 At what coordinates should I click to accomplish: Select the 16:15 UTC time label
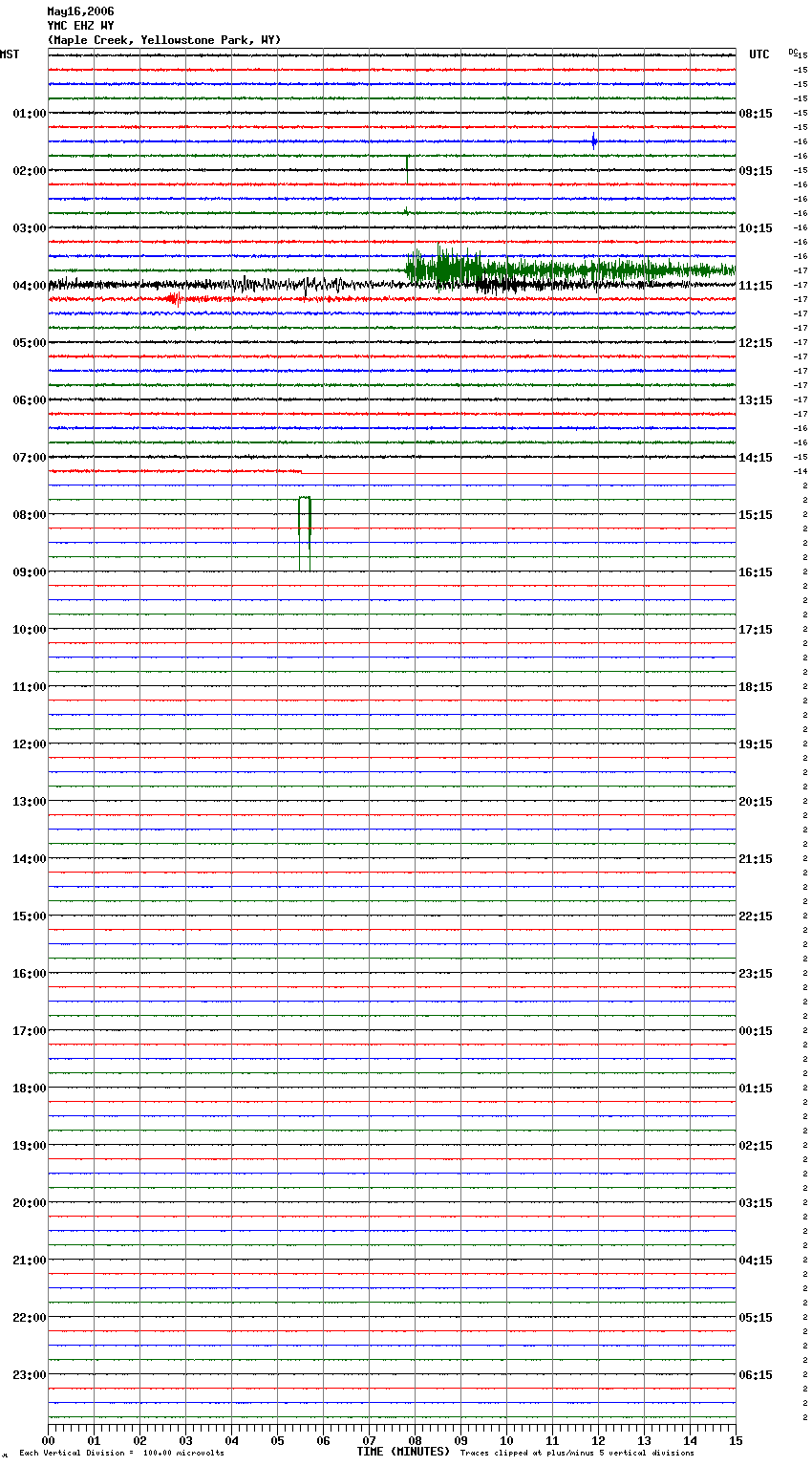point(756,572)
